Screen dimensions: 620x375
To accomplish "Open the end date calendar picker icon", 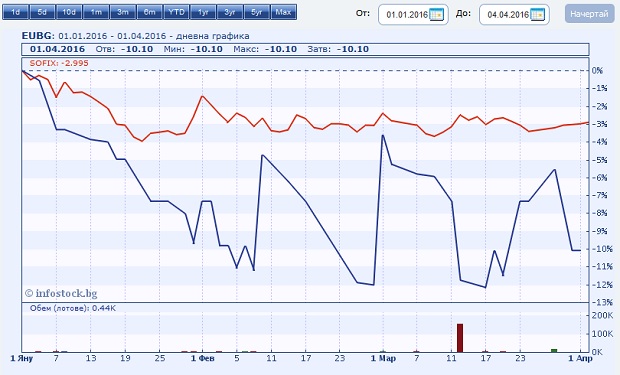I will [537, 15].
